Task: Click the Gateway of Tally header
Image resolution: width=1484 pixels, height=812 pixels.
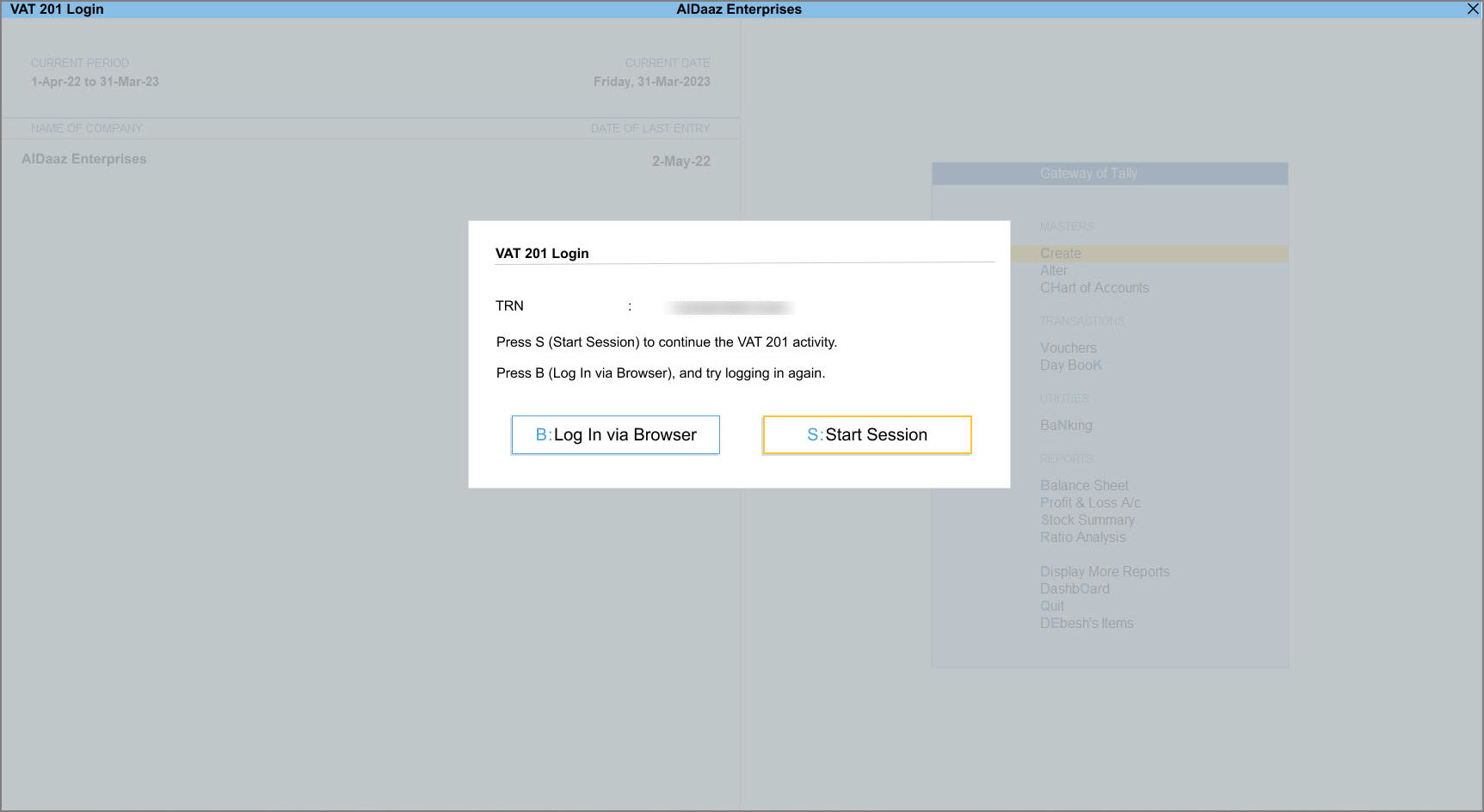Action: coord(1110,173)
